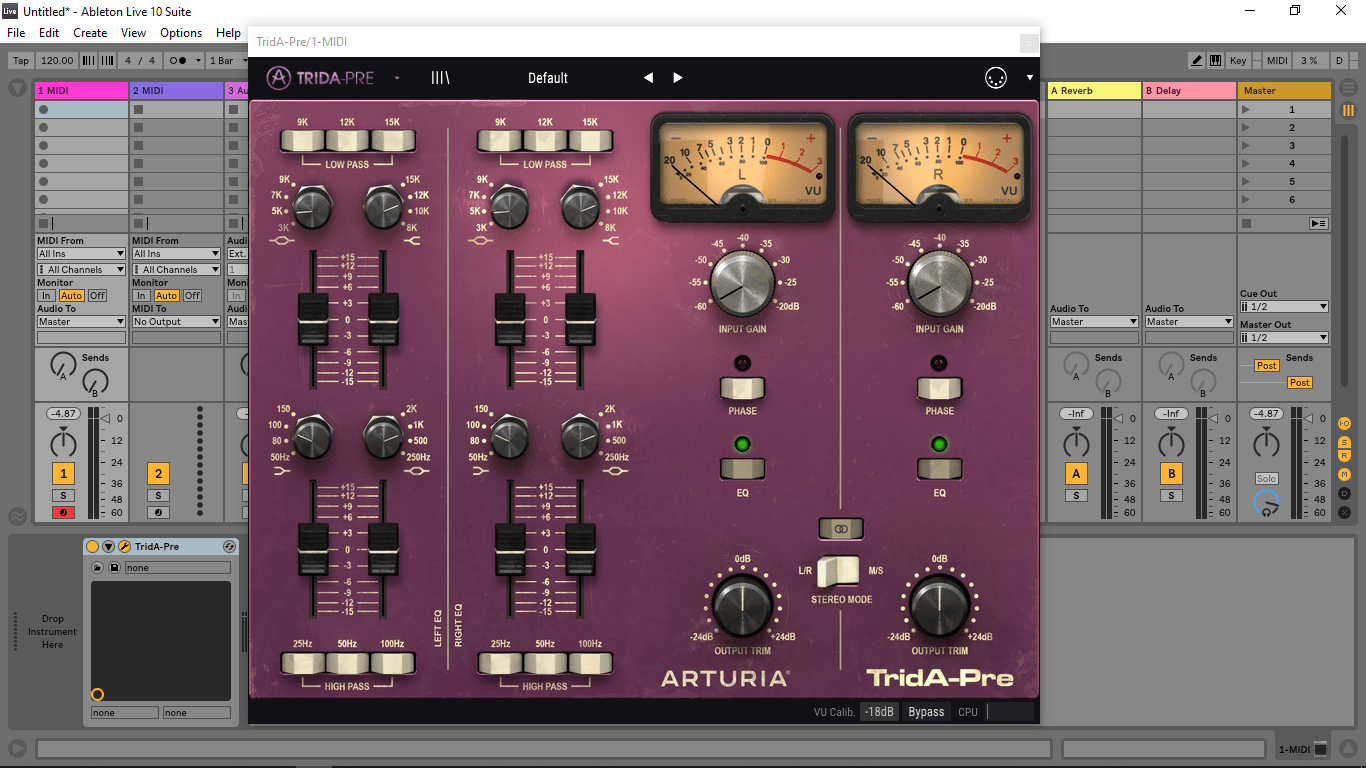Open the MIDI settings icon in plugin toolbar
Viewport: 1366px width, 768px height.
click(995, 78)
